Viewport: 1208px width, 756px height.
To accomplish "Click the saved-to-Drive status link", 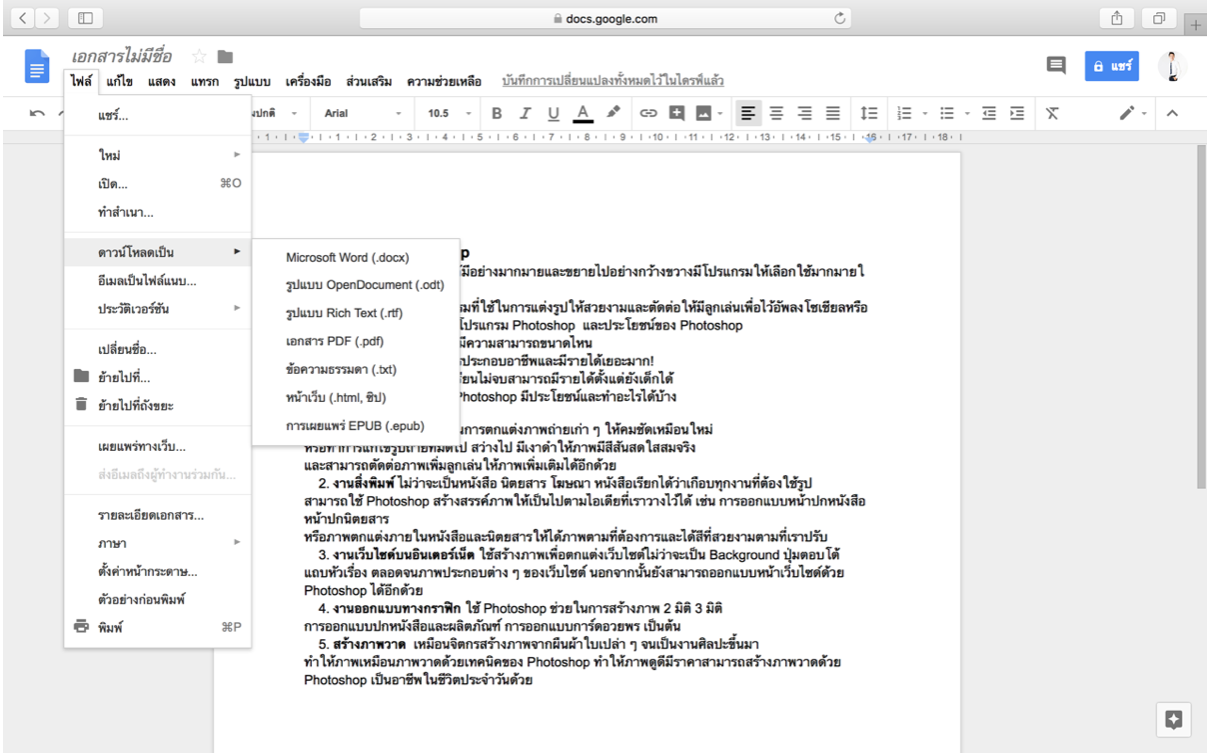I will (x=613, y=81).
